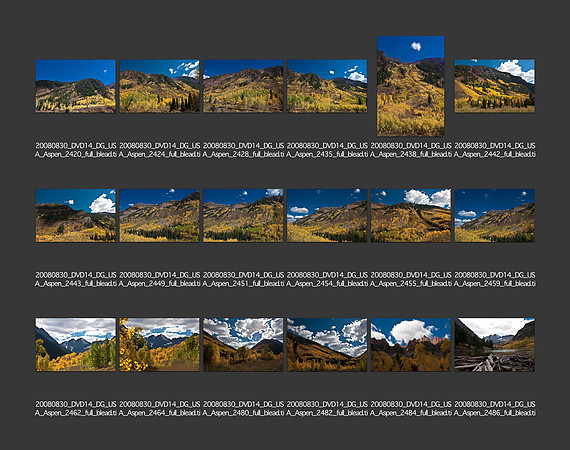This screenshot has width=570, height=450.
Task: Select the vertical Aspen_2438 thumbnail
Action: coord(411,86)
